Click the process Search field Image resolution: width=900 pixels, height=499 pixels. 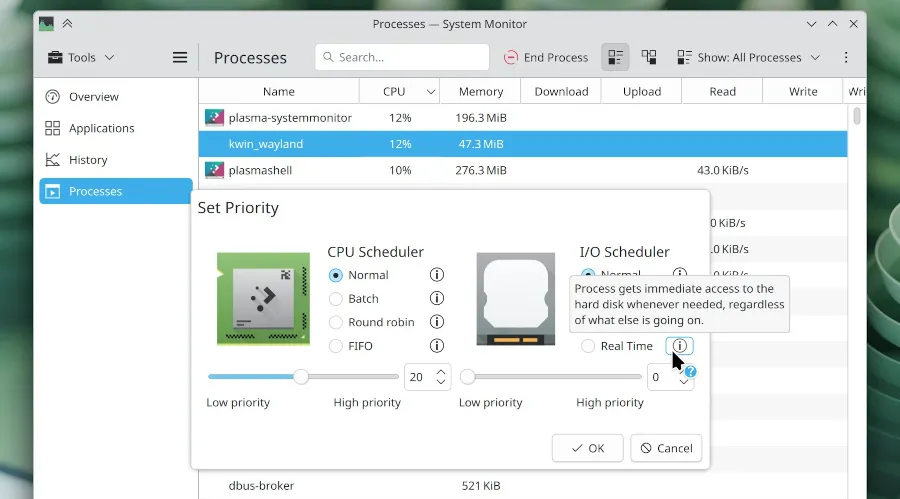(402, 58)
